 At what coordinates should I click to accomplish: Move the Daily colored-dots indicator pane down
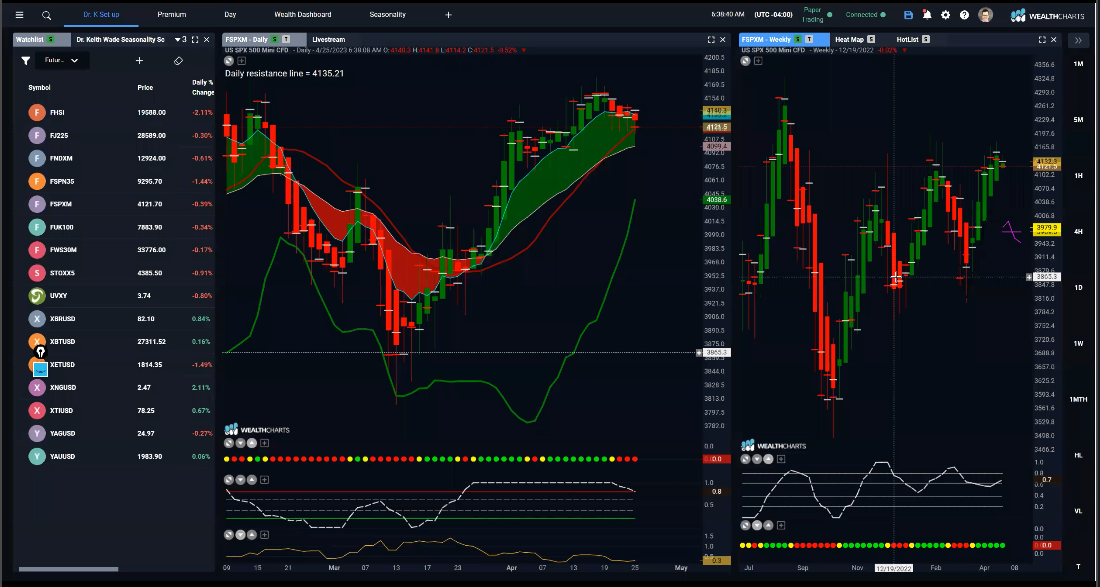241,443
